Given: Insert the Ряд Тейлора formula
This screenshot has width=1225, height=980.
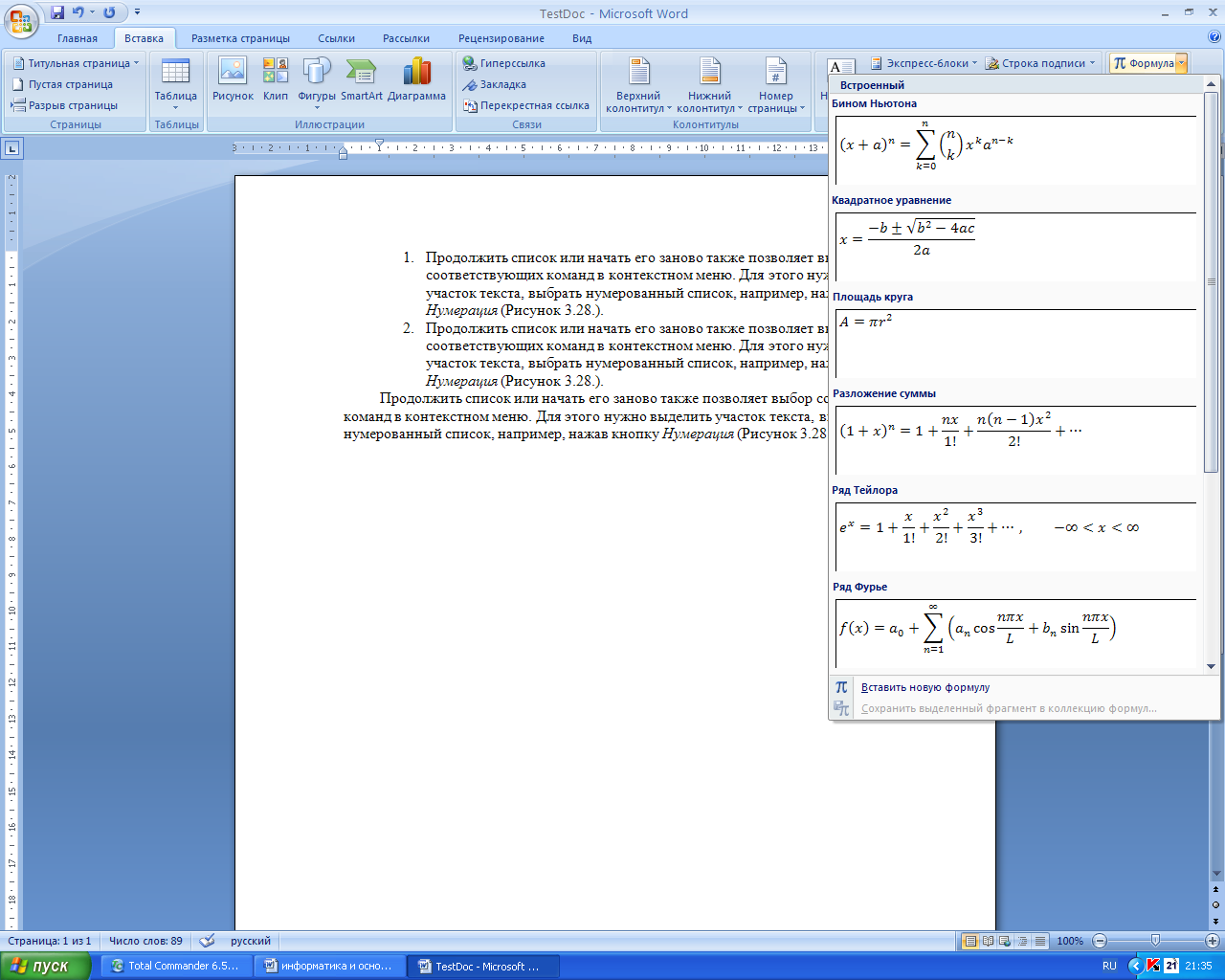Looking at the screenshot, I should pos(1015,536).
